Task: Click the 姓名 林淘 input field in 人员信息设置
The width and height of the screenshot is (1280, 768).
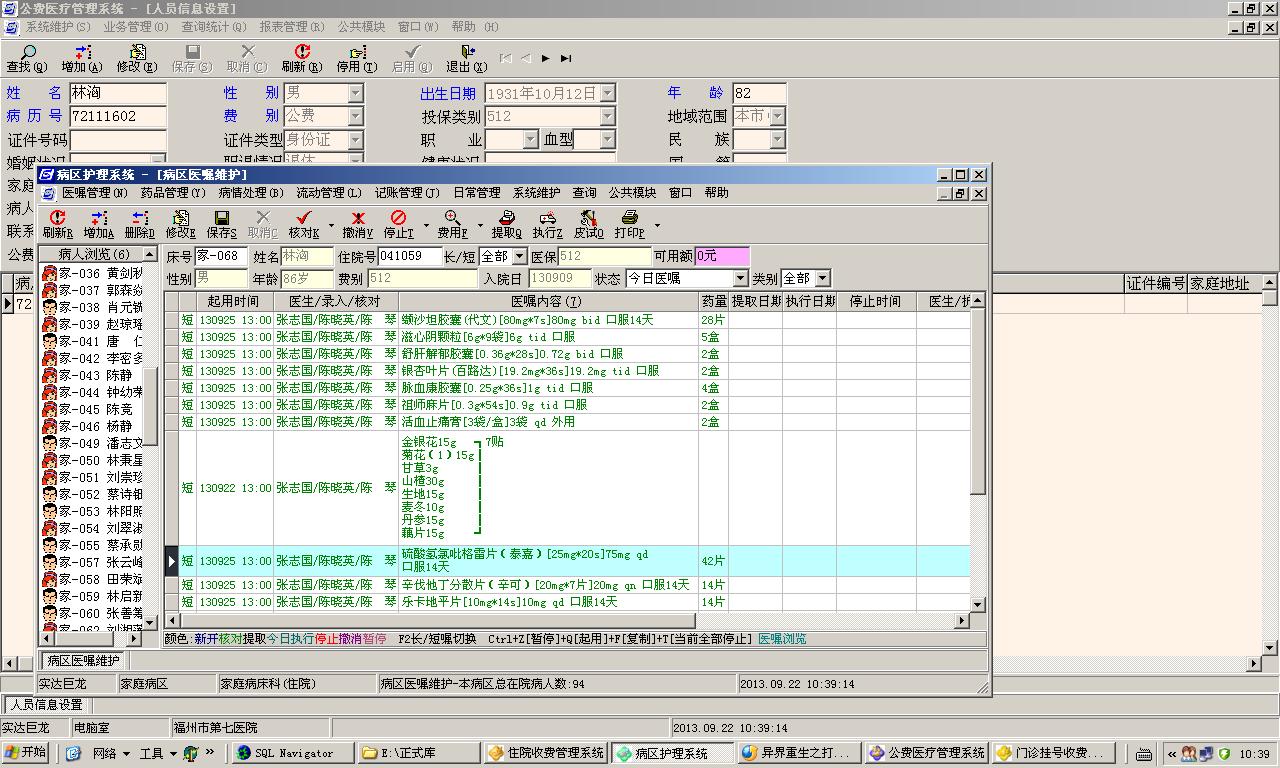Action: tap(117, 93)
